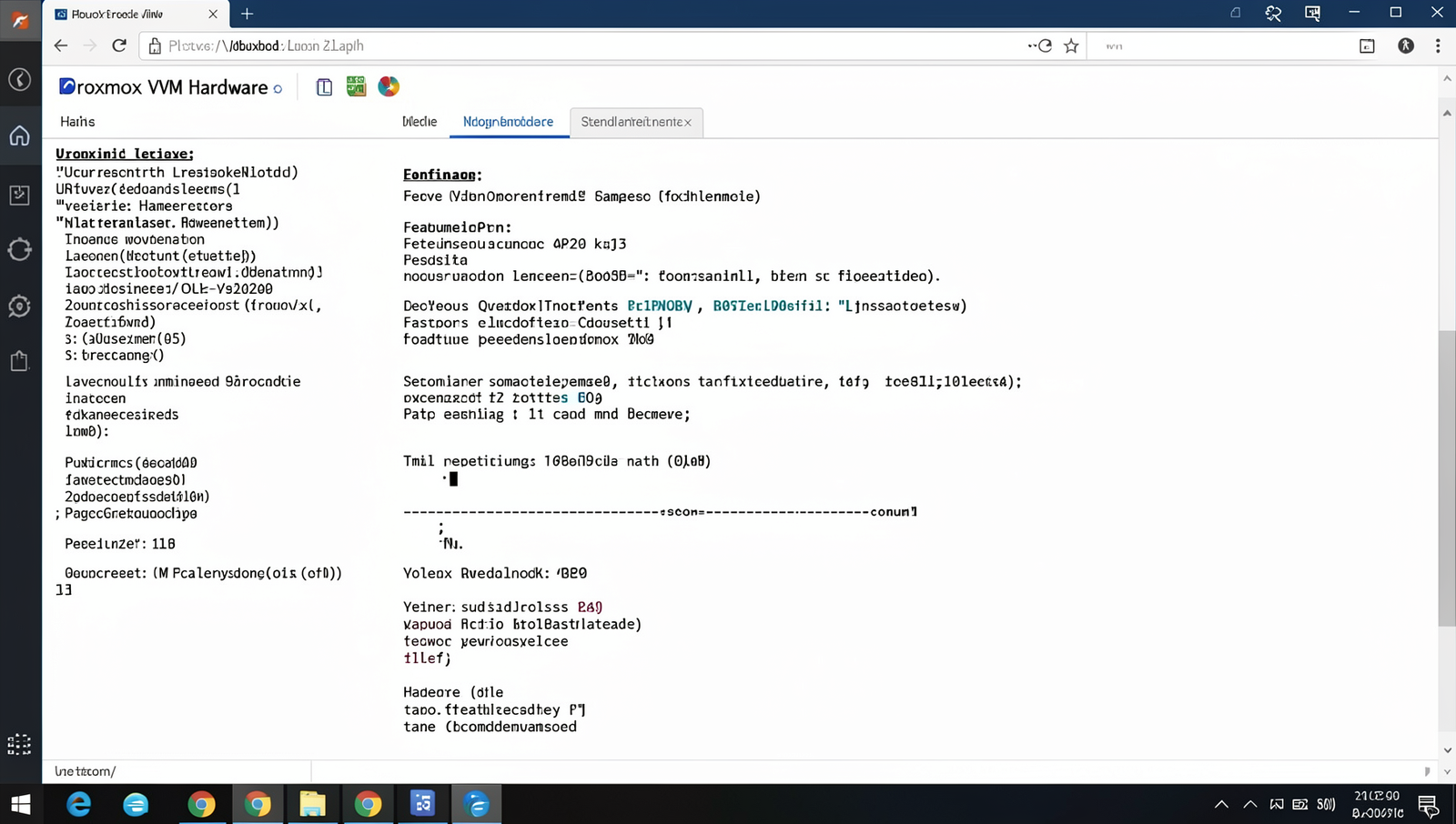
Task: Click the scrollbar up arrow
Action: tap(1447, 114)
